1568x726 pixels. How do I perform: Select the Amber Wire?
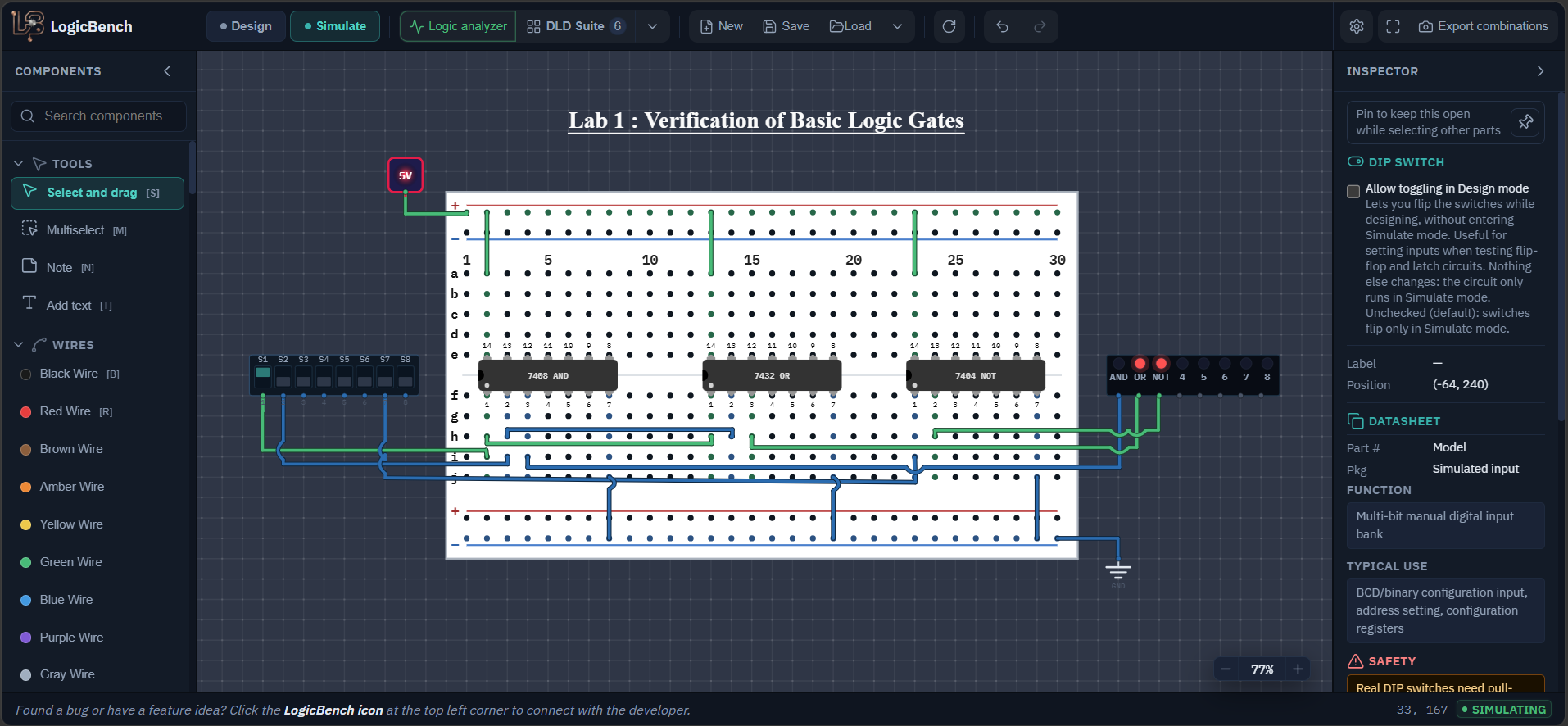coord(97,487)
